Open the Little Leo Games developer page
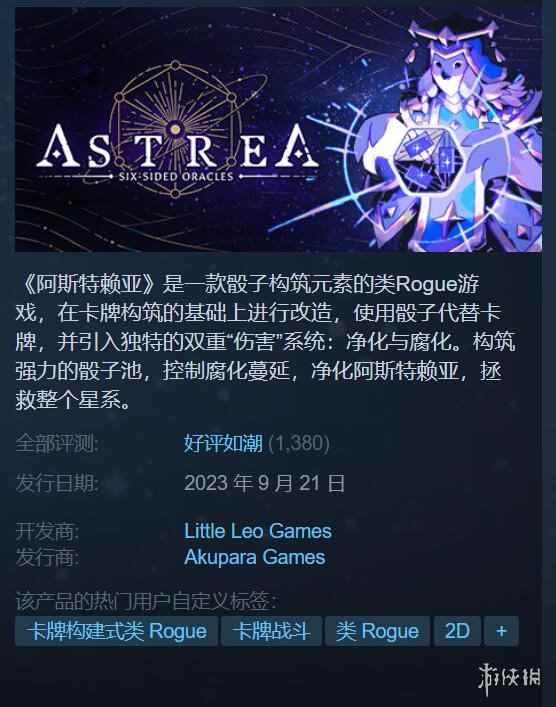Screen dimensions: 556x707 coord(257,531)
